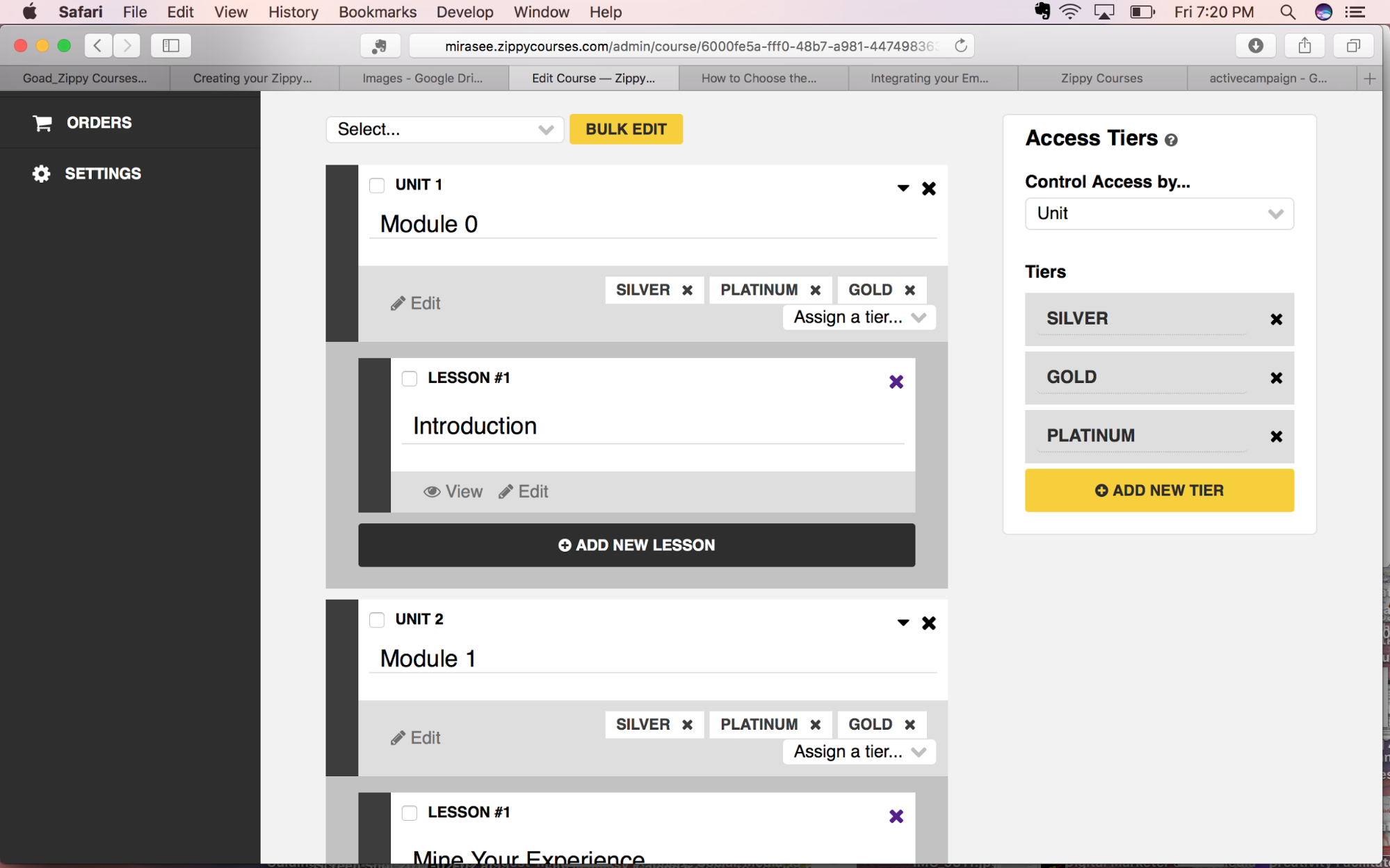Delete the Introduction lesson with purple X

[x=896, y=382]
